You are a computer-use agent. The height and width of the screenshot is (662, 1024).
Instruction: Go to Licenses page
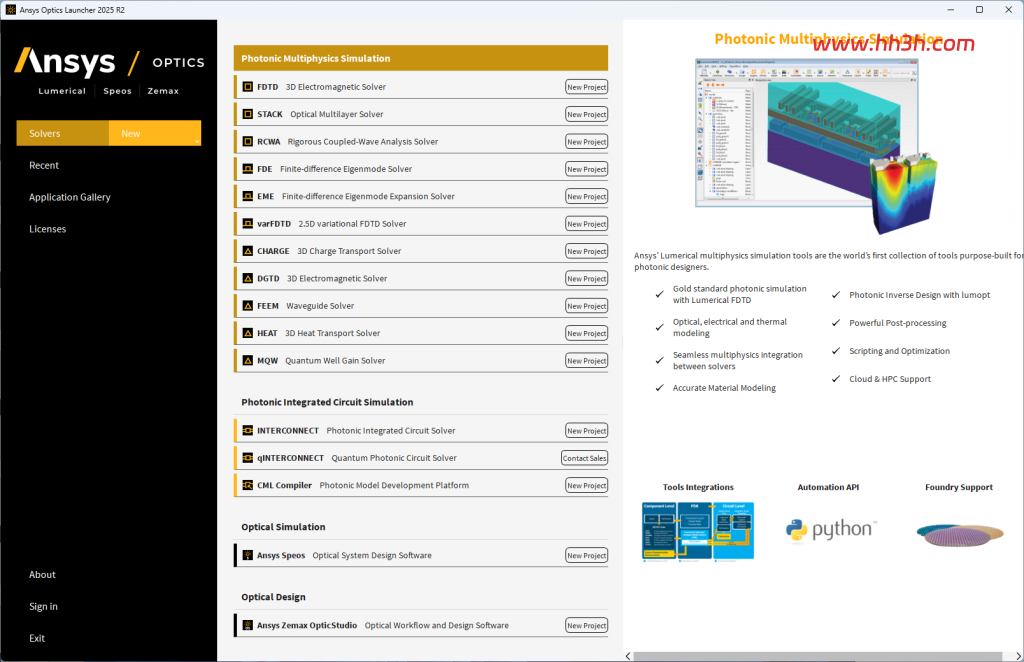[x=48, y=229]
